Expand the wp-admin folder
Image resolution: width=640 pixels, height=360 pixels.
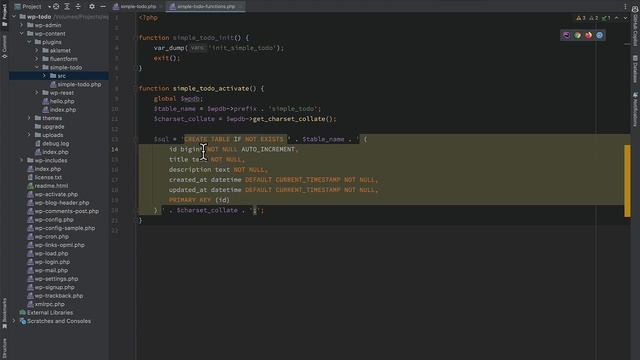coord(22,25)
